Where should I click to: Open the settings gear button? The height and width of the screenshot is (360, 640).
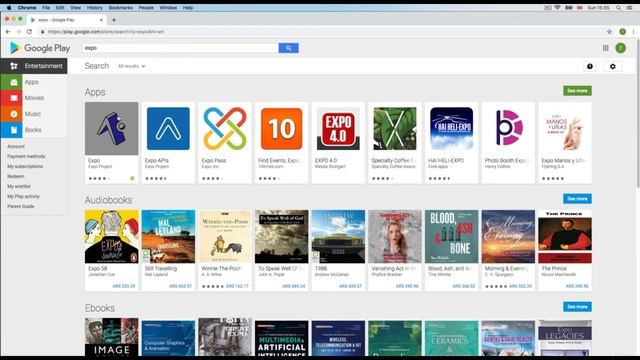tap(613, 66)
